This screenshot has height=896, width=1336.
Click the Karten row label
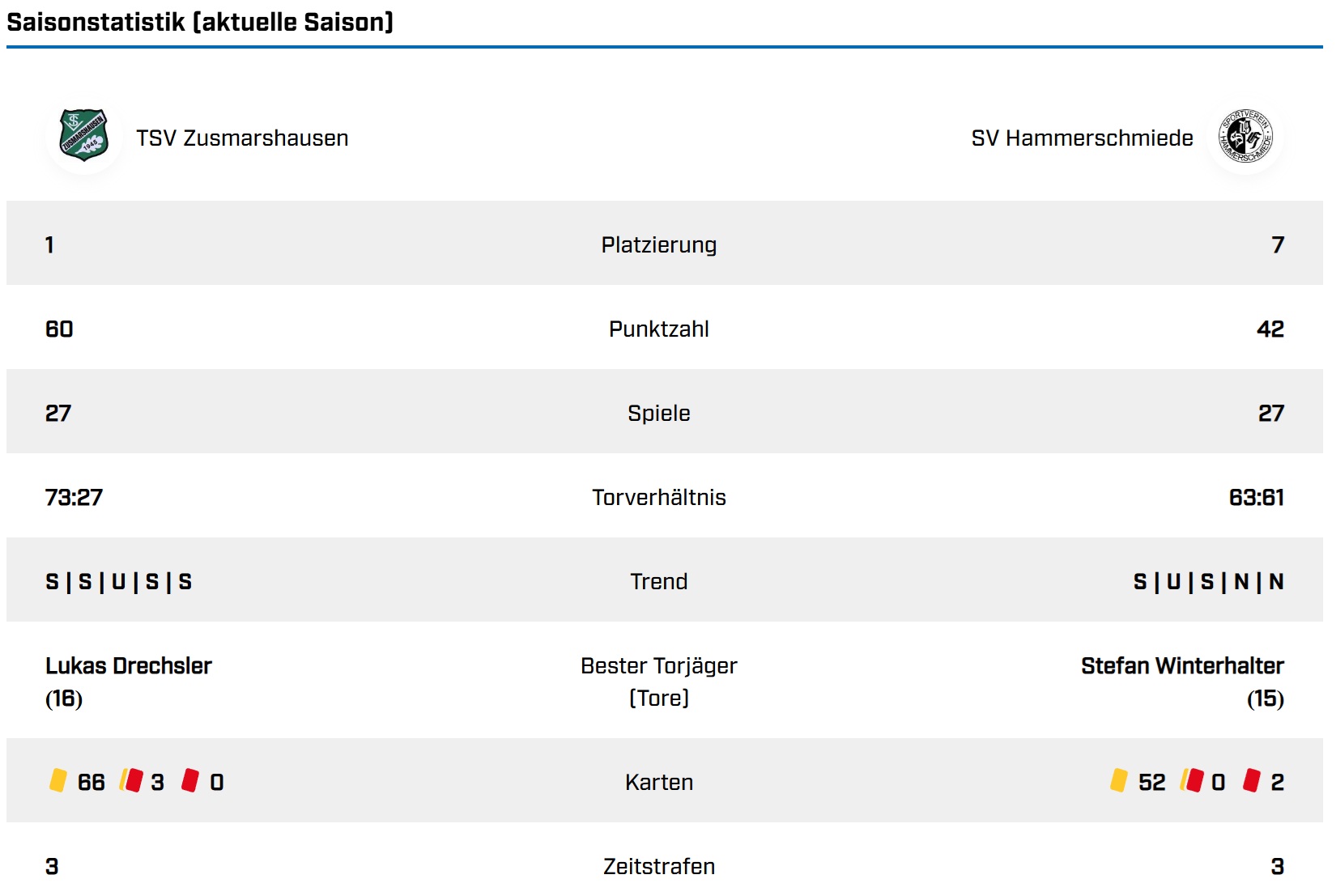click(x=658, y=783)
